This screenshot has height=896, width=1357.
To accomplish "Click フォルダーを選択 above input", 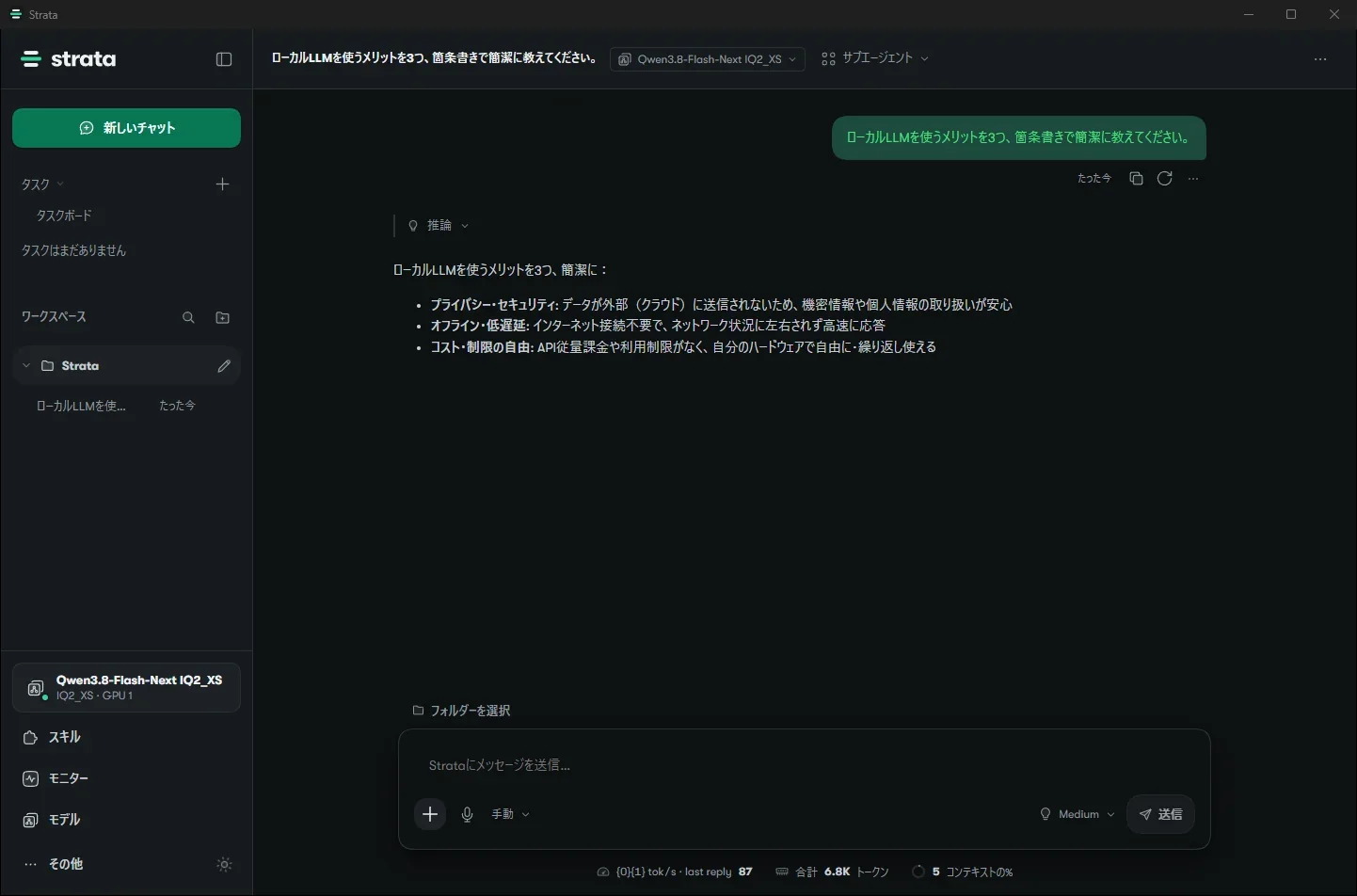I will [462, 711].
